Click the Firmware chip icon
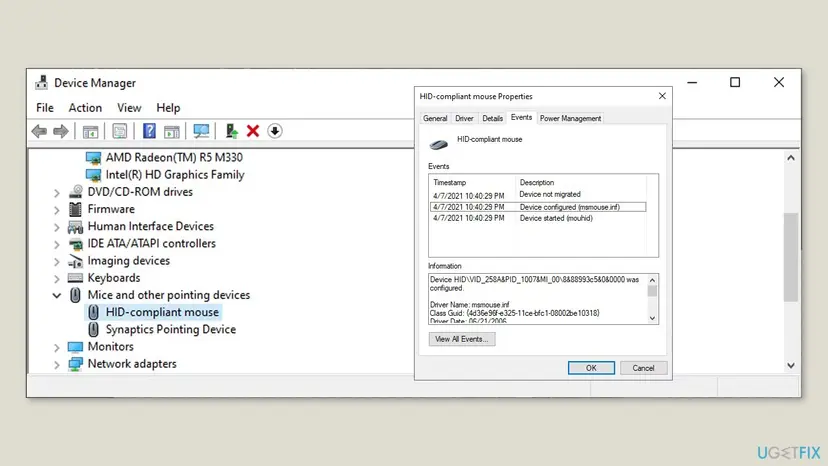 pyautogui.click(x=76, y=209)
